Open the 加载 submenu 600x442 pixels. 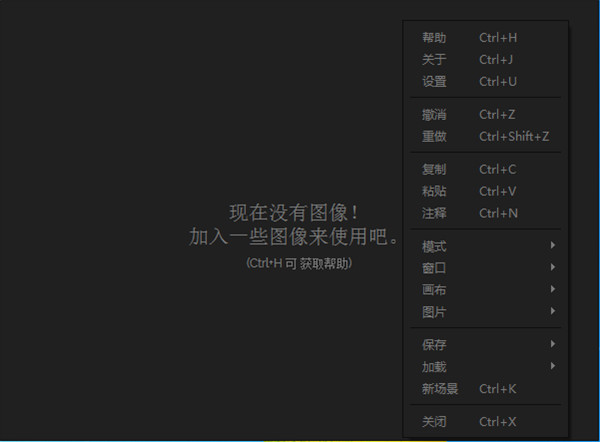pos(486,367)
